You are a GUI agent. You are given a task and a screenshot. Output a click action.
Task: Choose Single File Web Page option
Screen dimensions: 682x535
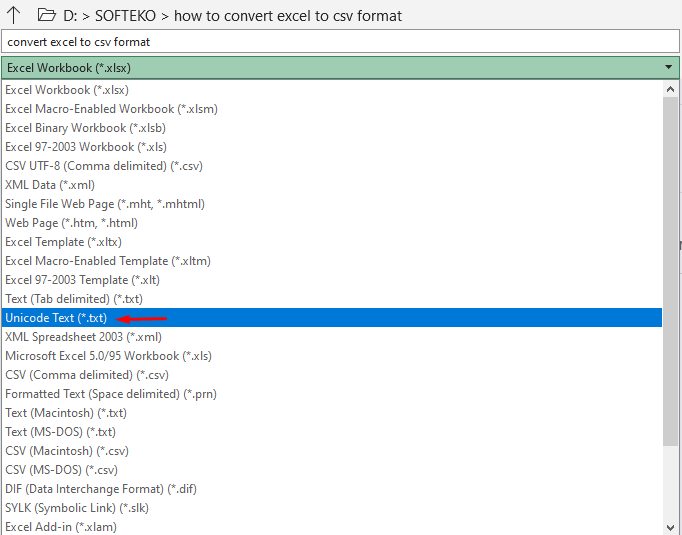[x=105, y=204]
